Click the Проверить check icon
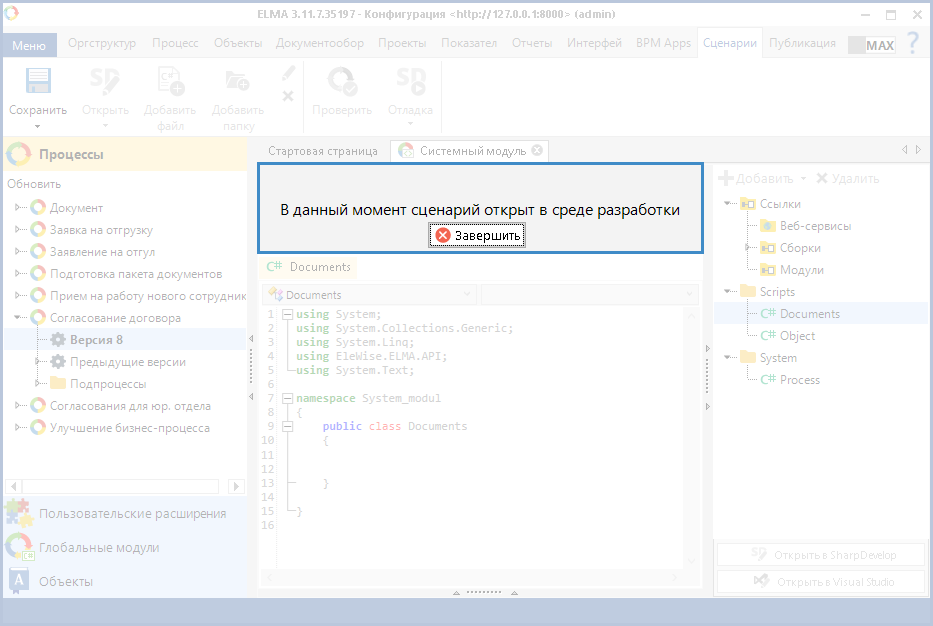Image resolution: width=933 pixels, height=626 pixels. point(342,83)
